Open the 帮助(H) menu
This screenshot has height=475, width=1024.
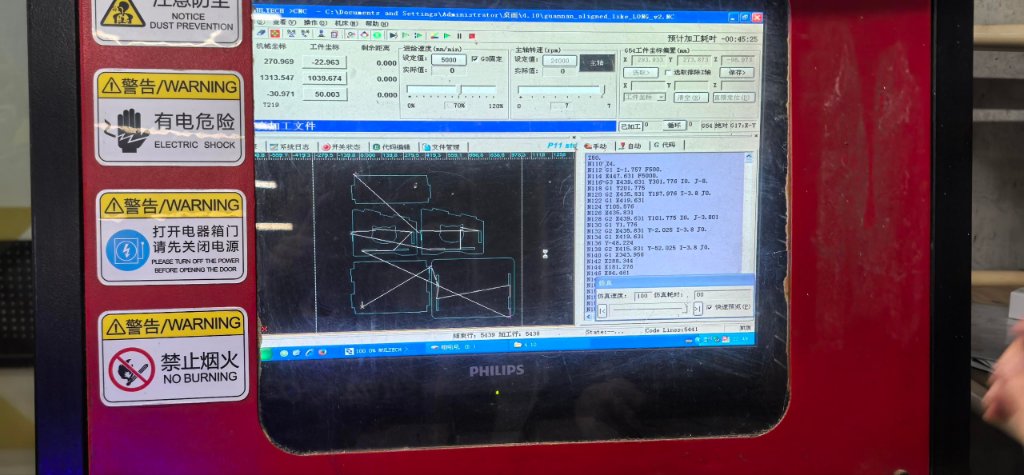click(377, 24)
